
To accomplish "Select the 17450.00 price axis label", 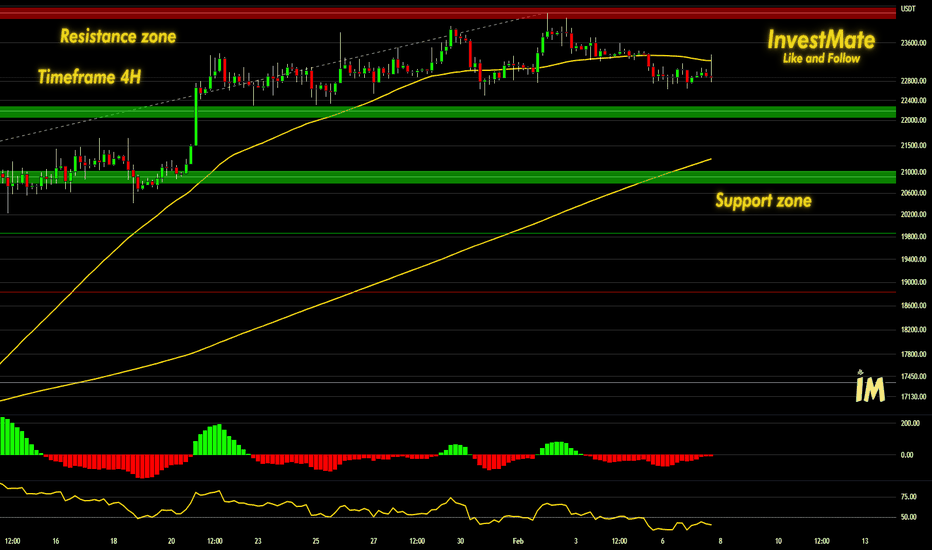I will [x=914, y=376].
